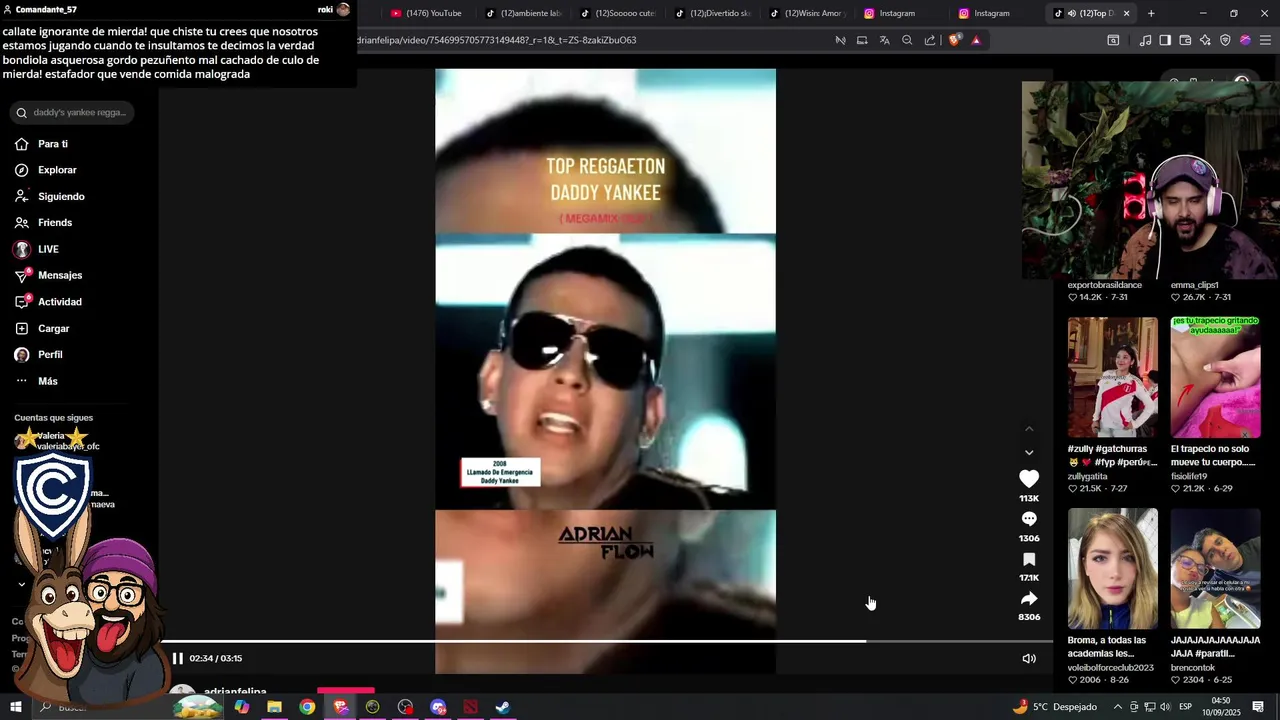Viewport: 1280px width, 720px height.
Task: Open the Leo AI sparkle icon
Action: pyautogui.click(x=1205, y=40)
